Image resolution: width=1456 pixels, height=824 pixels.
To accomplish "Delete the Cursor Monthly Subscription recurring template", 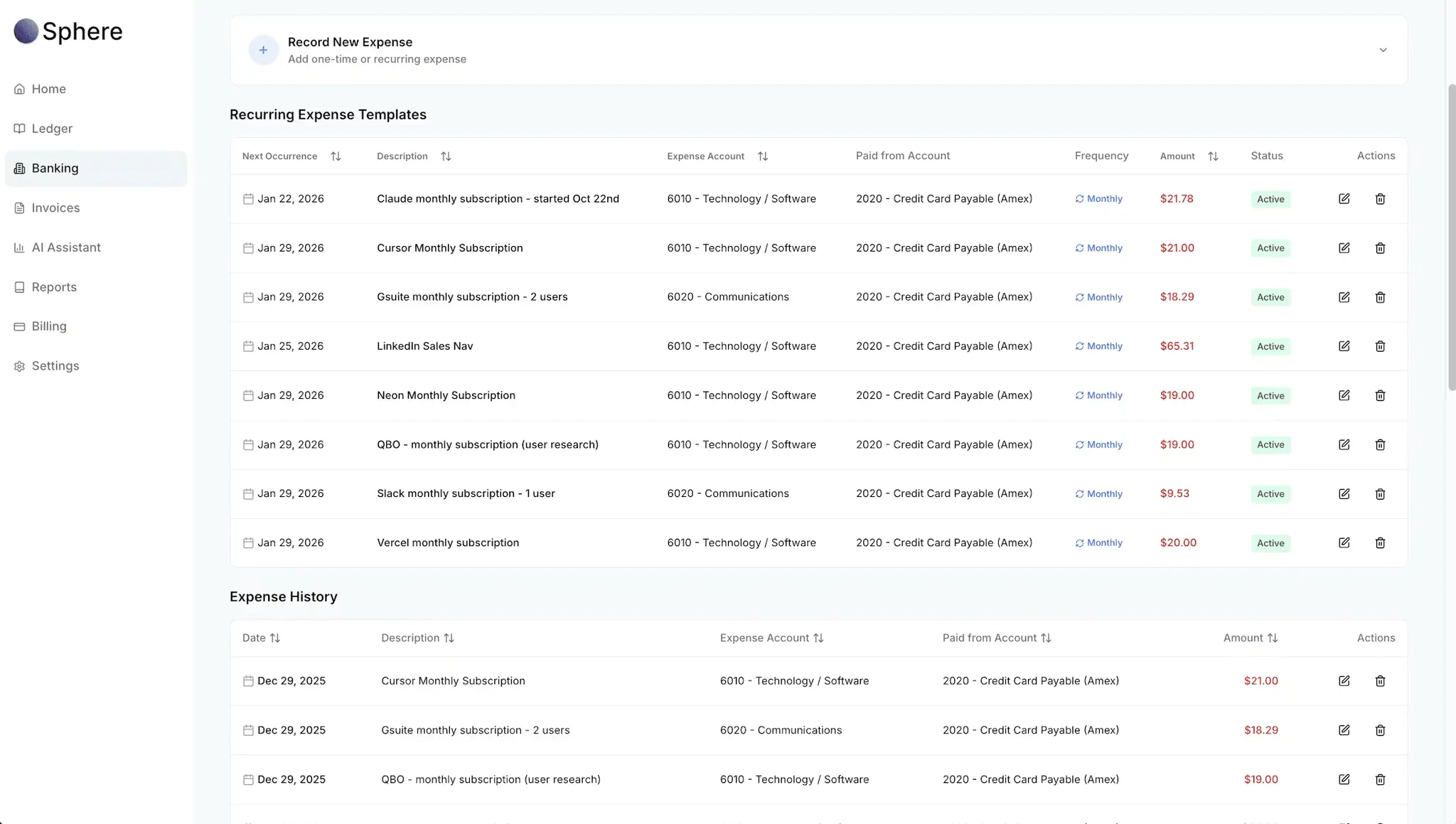I will (x=1380, y=248).
